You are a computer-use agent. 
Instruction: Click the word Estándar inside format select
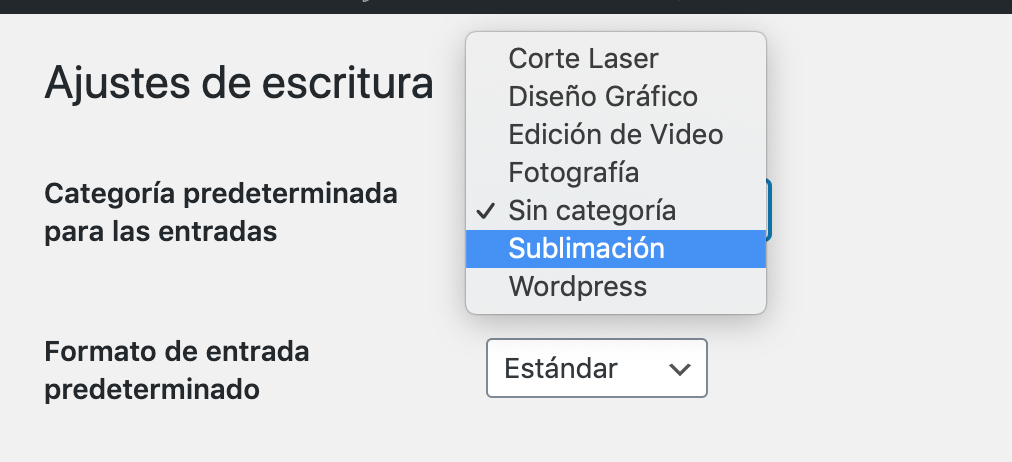561,368
